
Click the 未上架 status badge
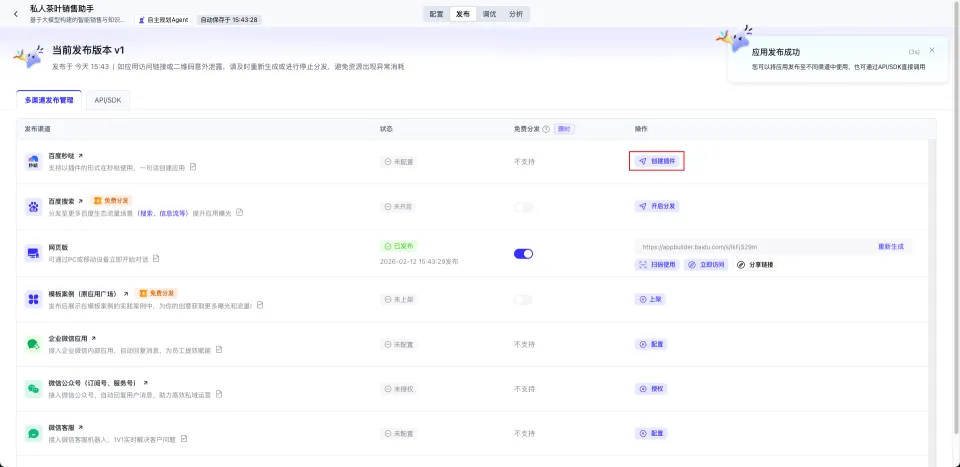tap(399, 299)
